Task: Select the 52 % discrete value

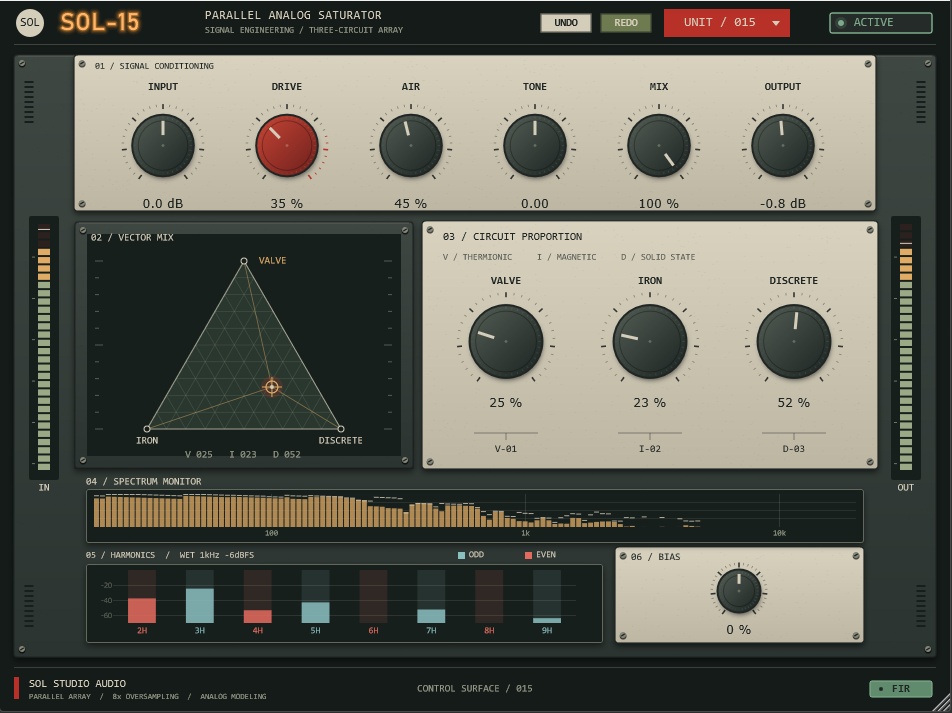Action: point(794,403)
